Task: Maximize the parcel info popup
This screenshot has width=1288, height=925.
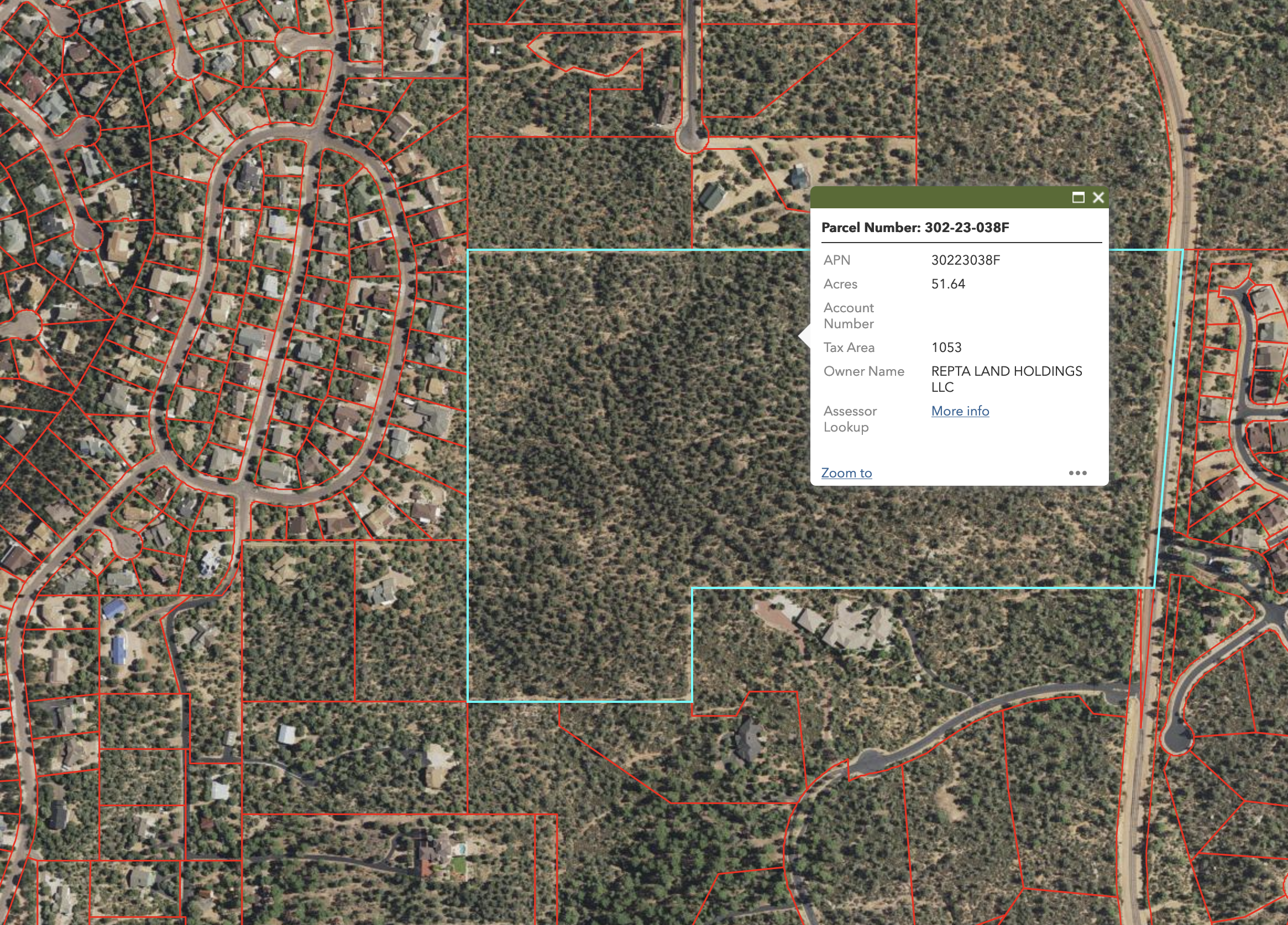Action: click(1078, 197)
